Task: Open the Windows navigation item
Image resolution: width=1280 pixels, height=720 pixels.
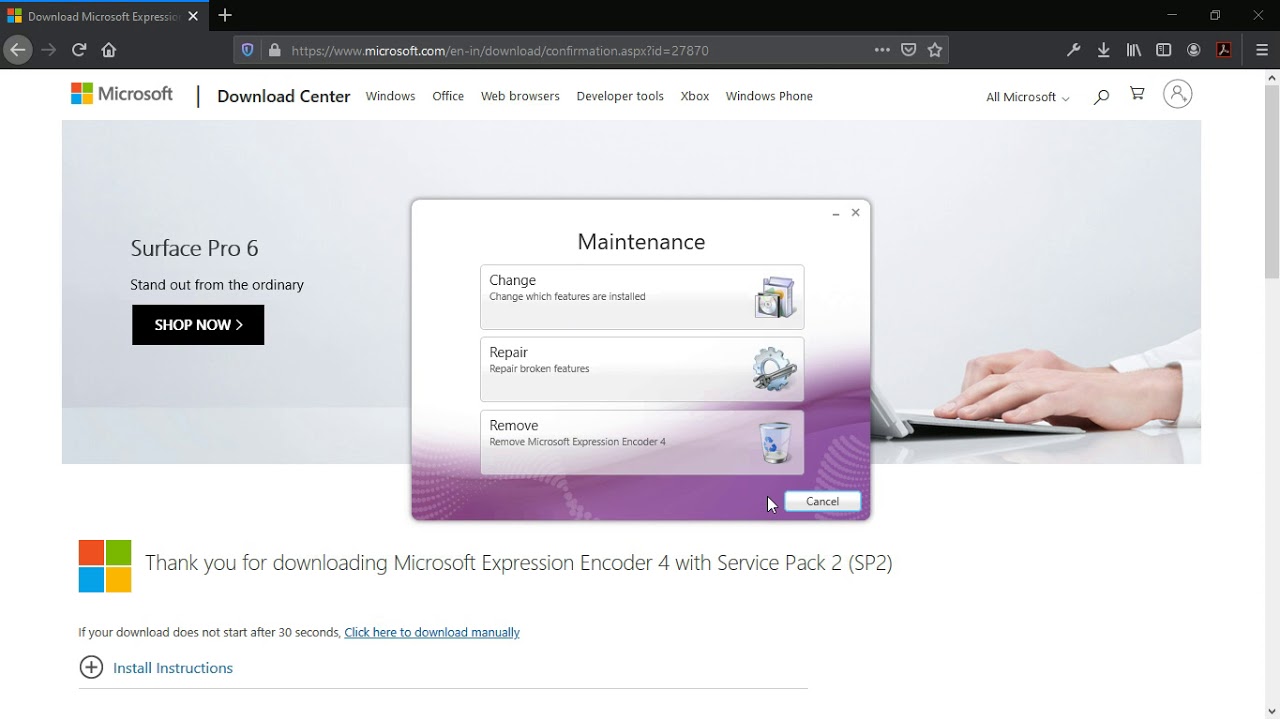Action: (x=390, y=96)
